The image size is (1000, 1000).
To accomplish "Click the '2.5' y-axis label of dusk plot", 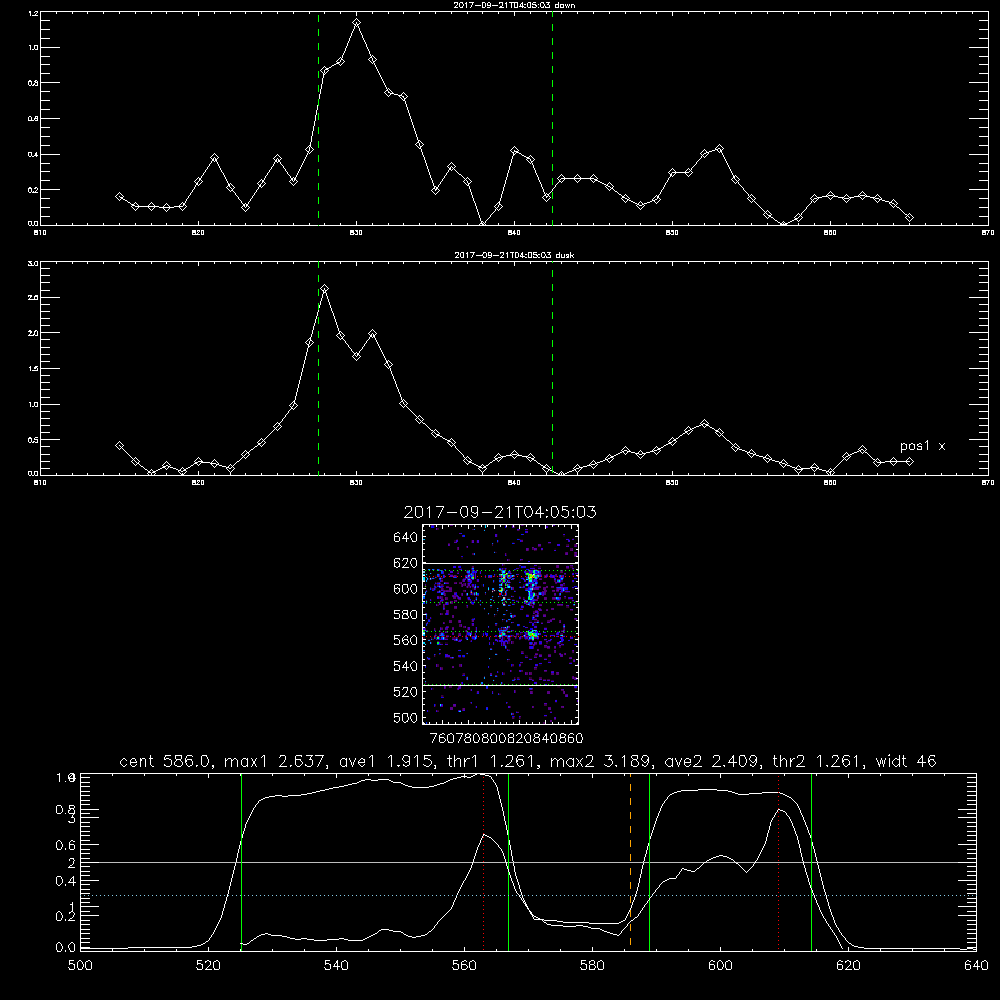I will click(x=34, y=298).
